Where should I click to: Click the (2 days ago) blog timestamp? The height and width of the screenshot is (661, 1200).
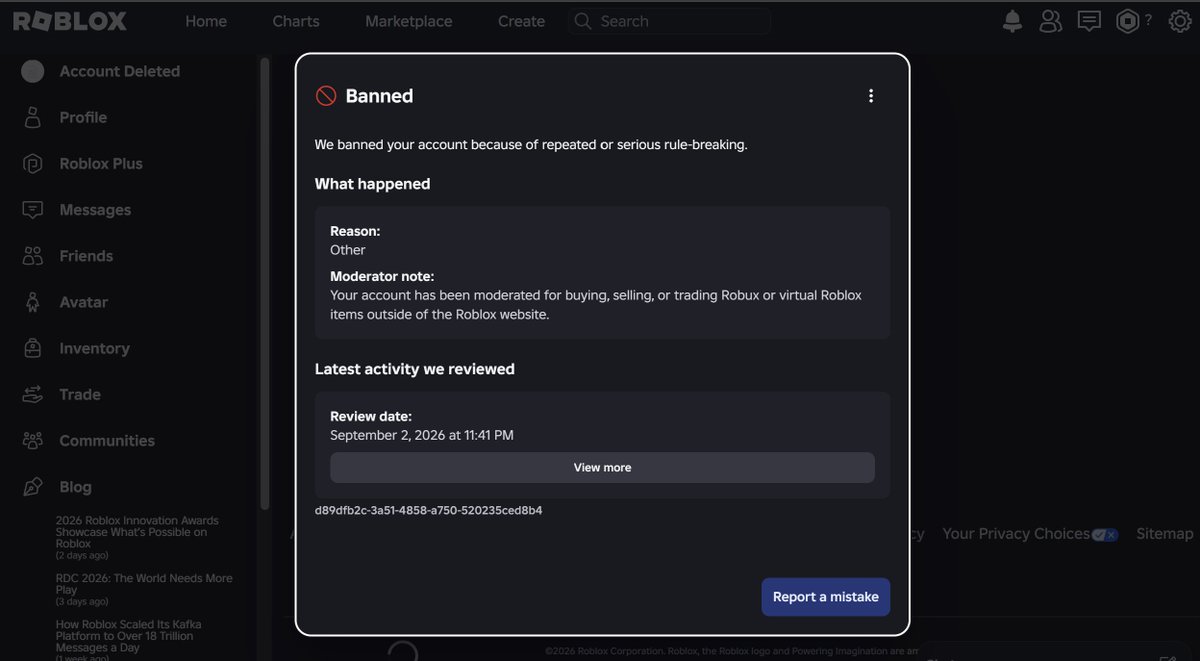(x=82, y=555)
